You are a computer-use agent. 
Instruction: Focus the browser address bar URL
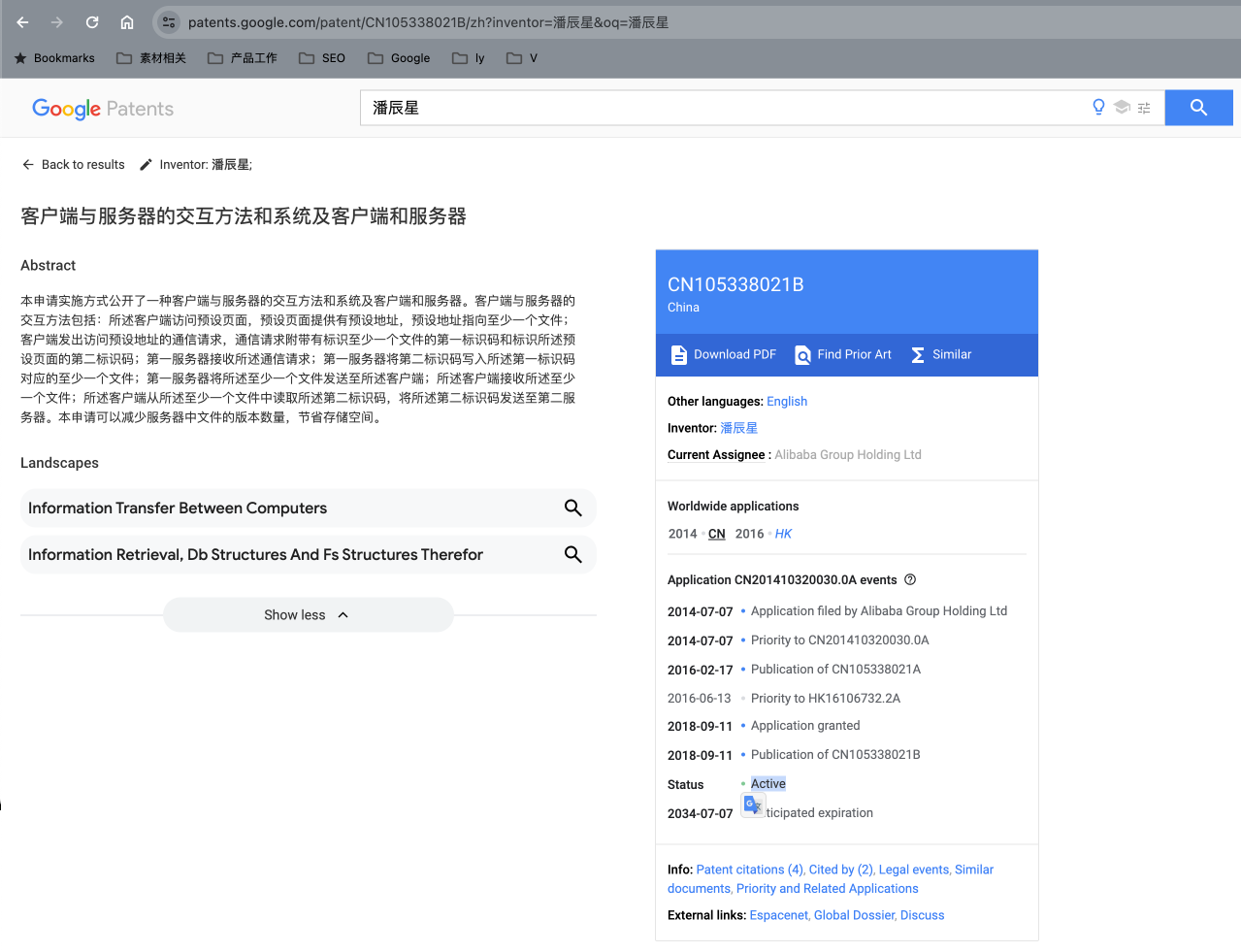(428, 22)
